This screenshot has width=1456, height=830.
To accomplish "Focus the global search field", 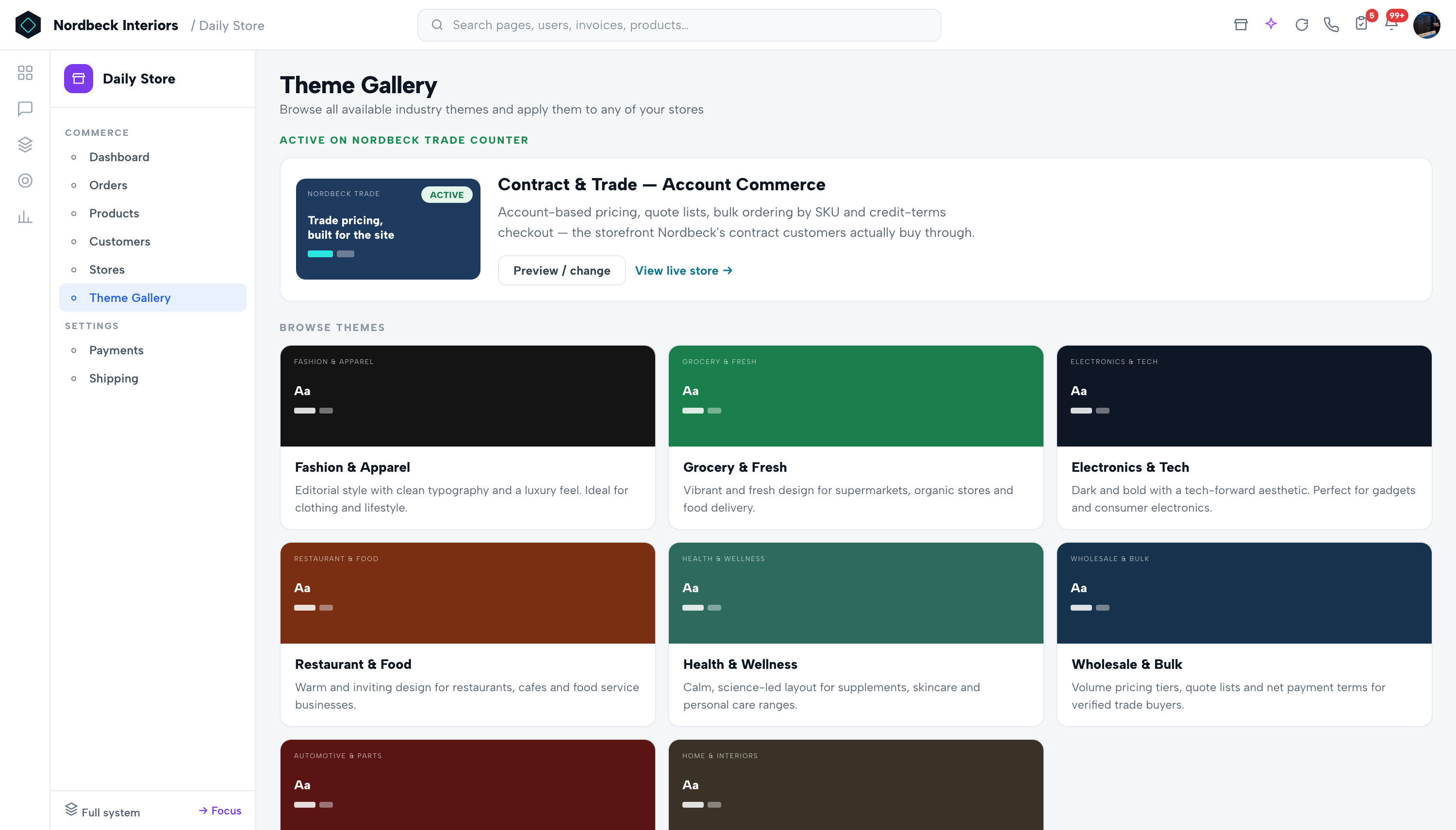I will (x=679, y=25).
